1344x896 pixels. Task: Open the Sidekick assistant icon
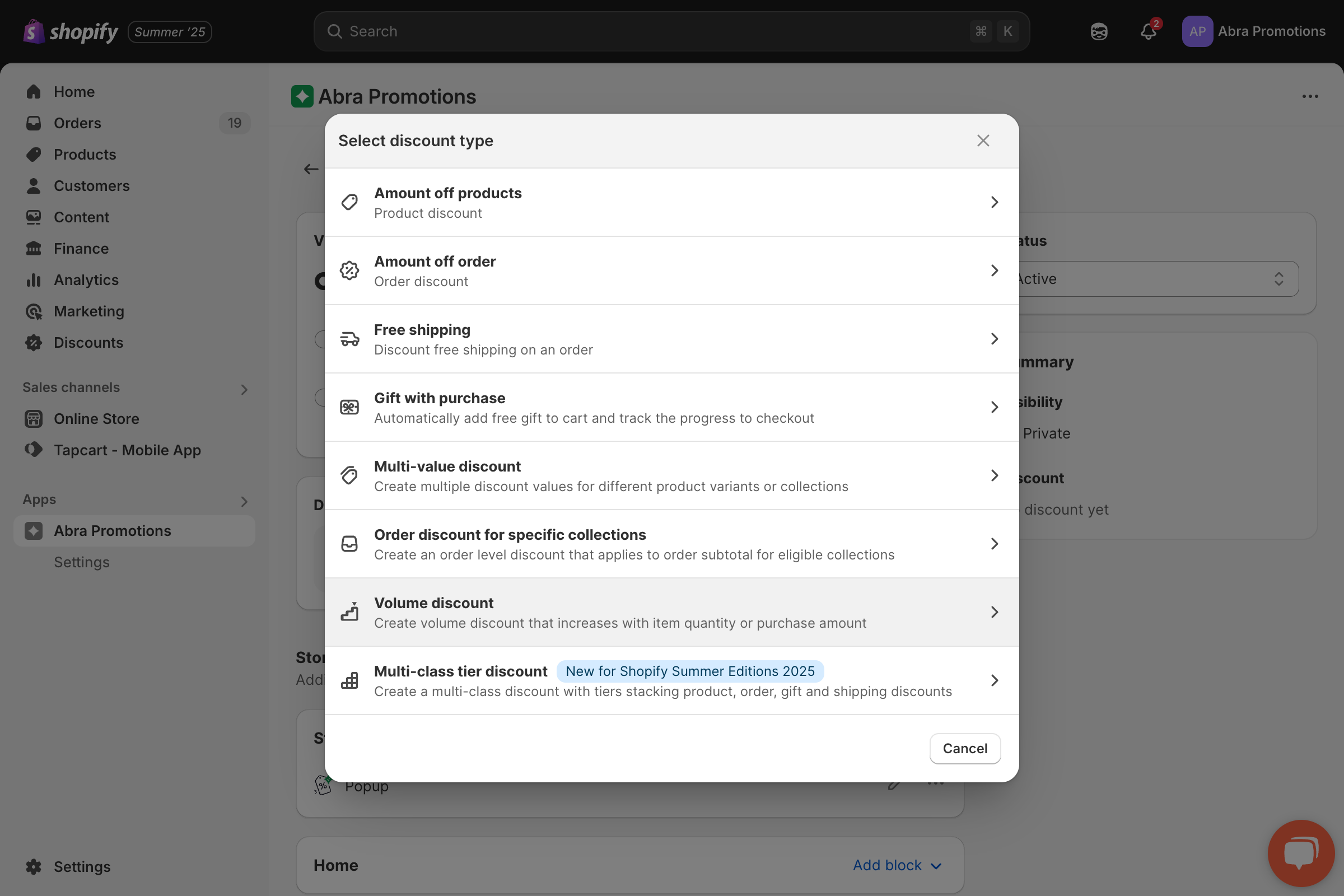tap(1099, 31)
